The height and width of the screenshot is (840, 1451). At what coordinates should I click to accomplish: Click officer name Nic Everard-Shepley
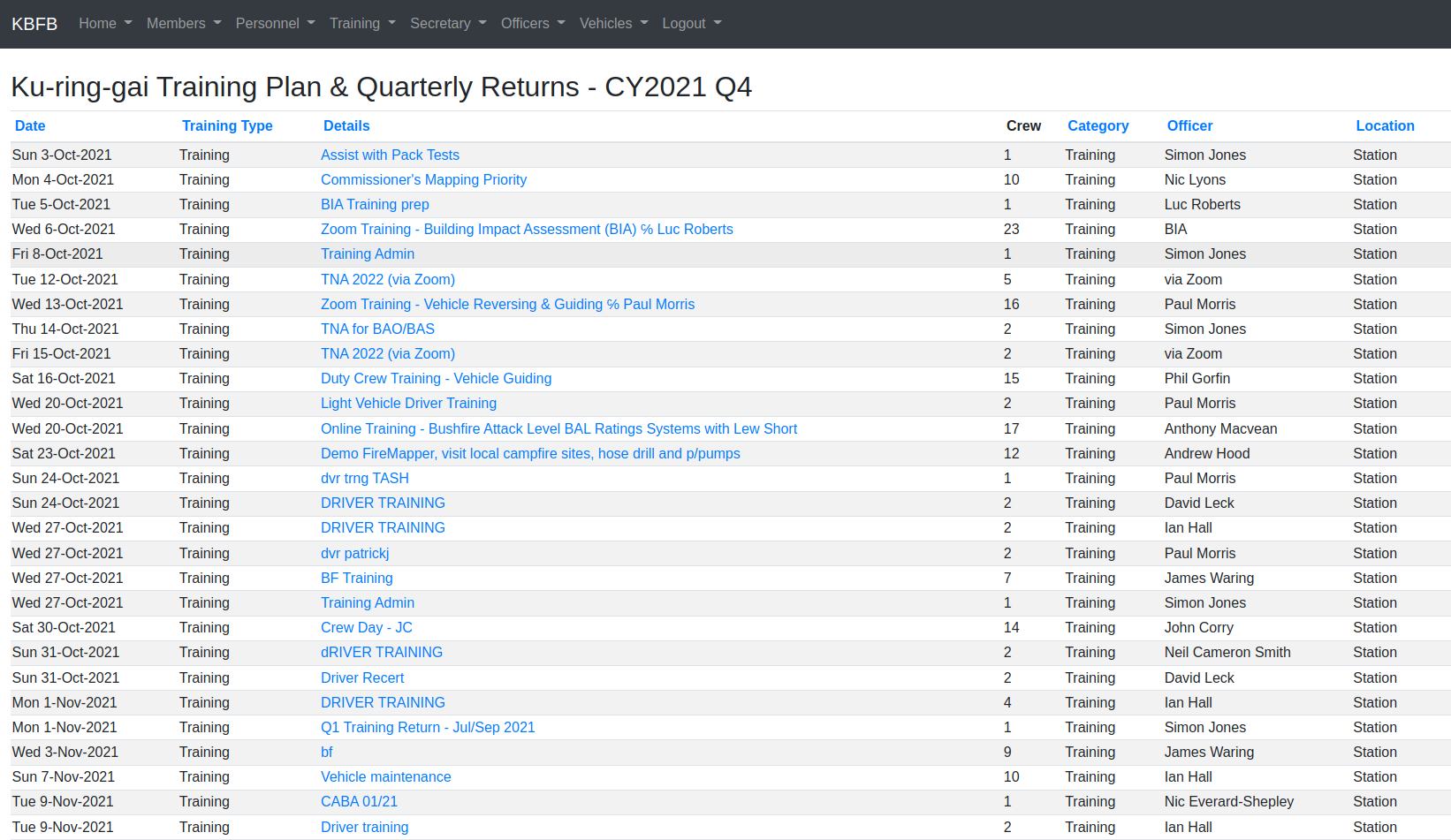pos(1228,802)
